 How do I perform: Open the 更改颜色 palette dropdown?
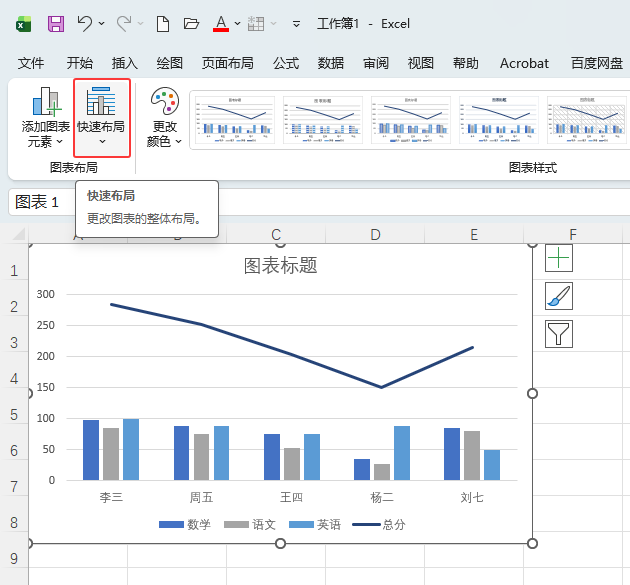point(164,117)
